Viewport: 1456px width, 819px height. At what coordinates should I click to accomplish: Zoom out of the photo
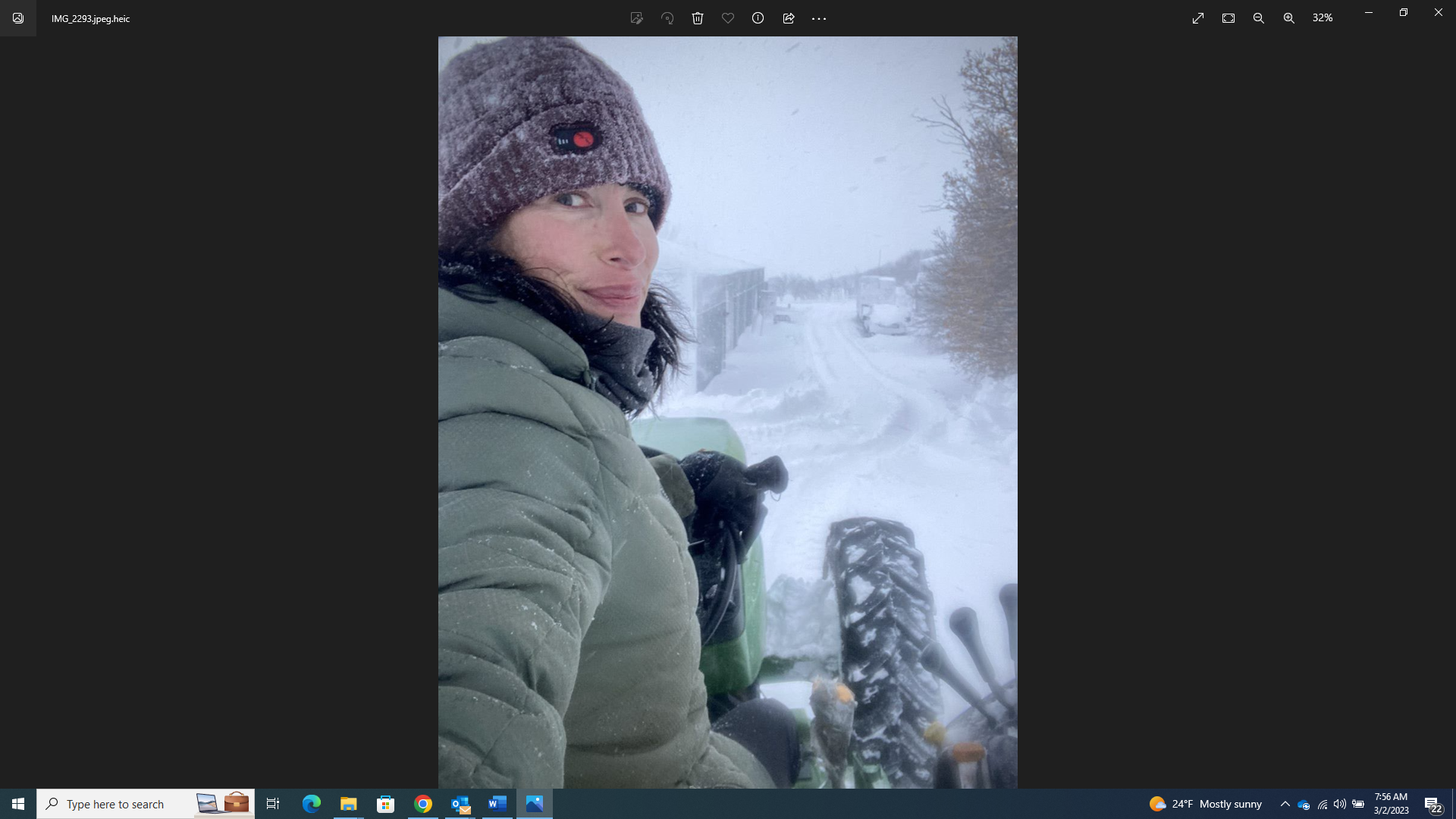[x=1259, y=18]
